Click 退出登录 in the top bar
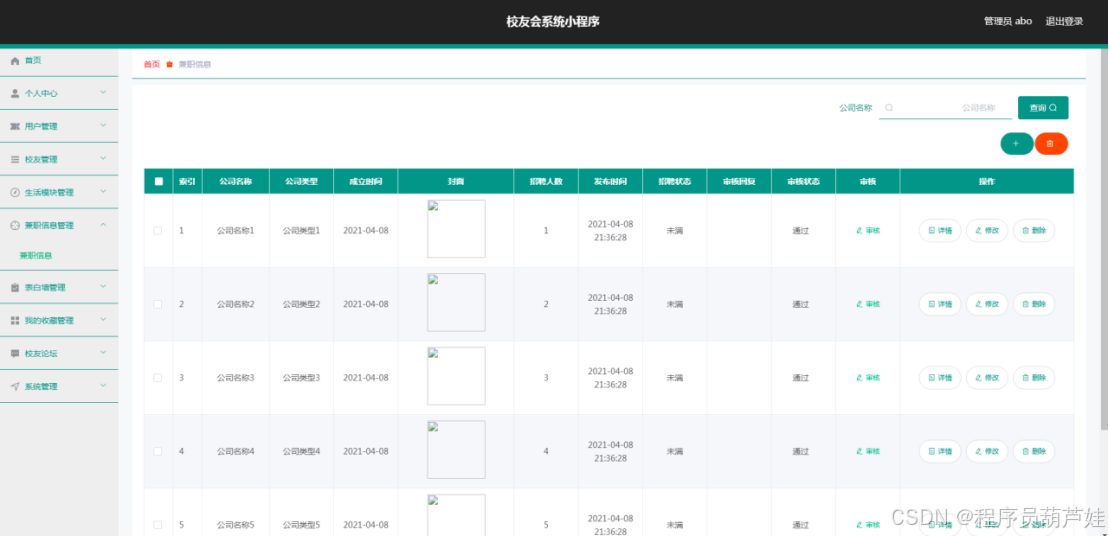 pos(1064,21)
